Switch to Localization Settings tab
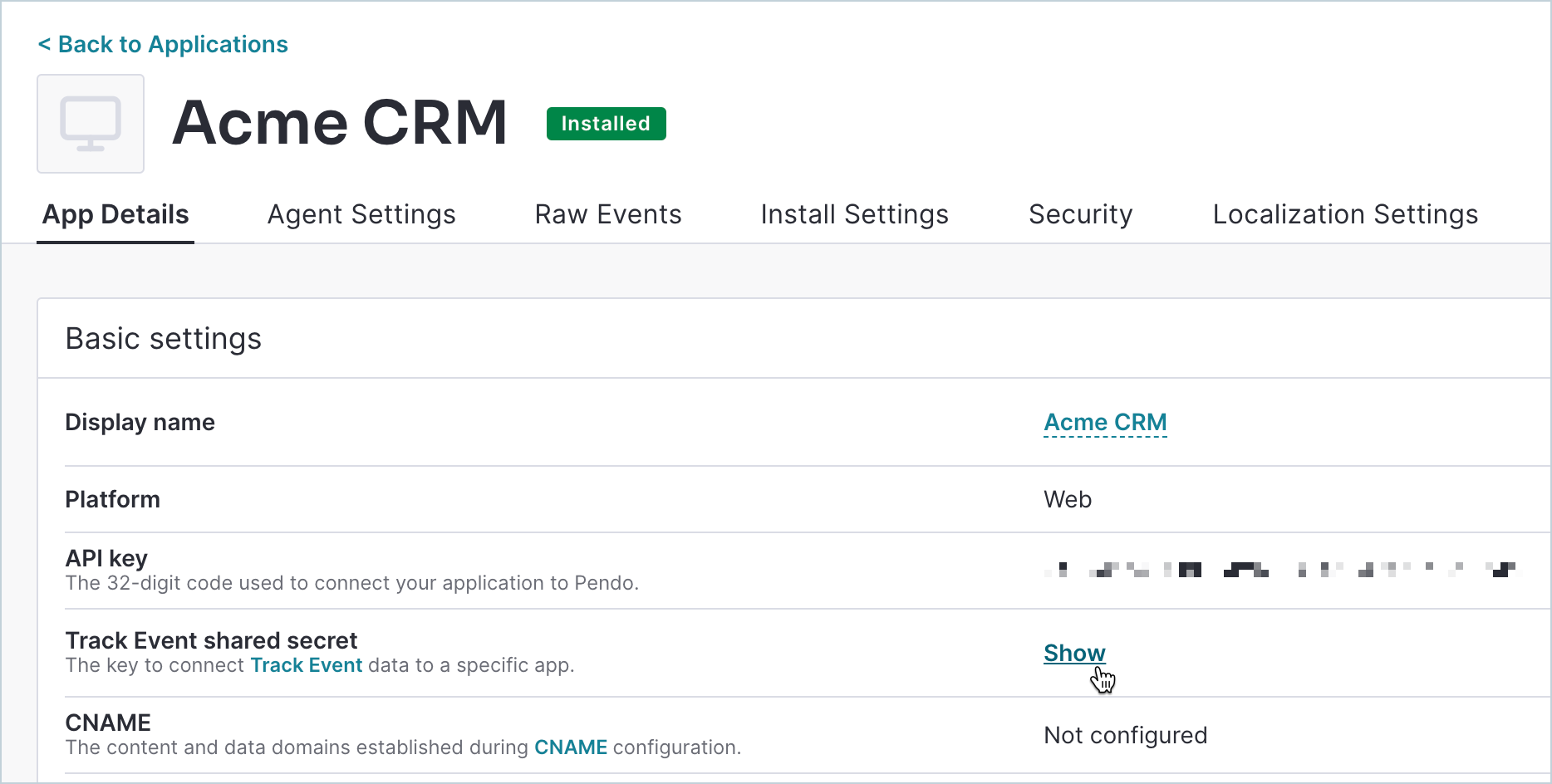The width and height of the screenshot is (1552, 784). tap(1345, 215)
